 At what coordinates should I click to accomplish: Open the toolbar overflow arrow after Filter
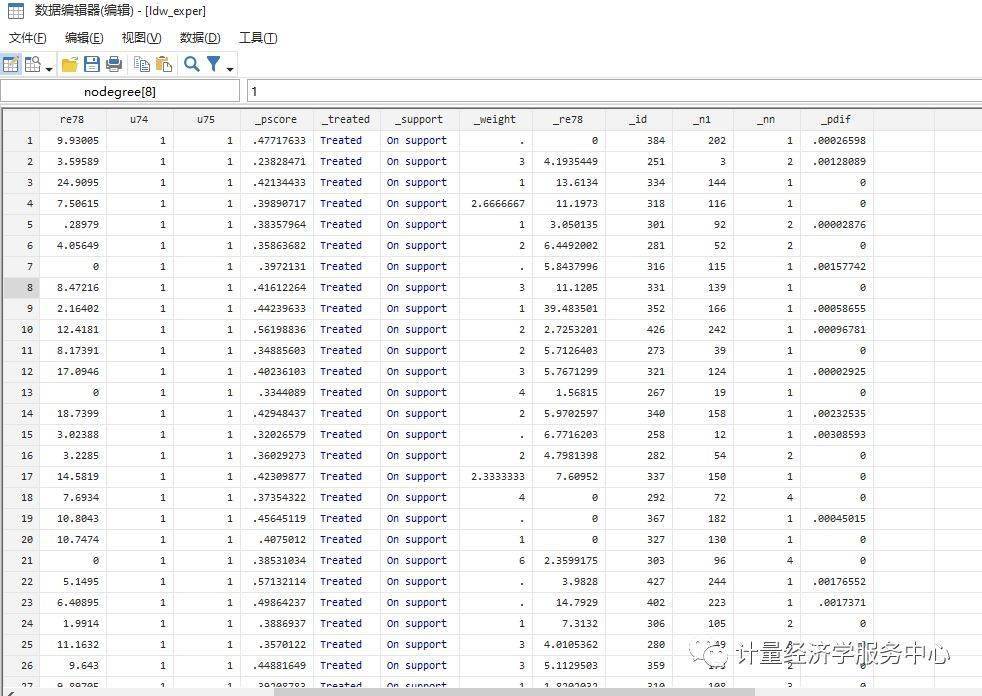click(x=231, y=68)
